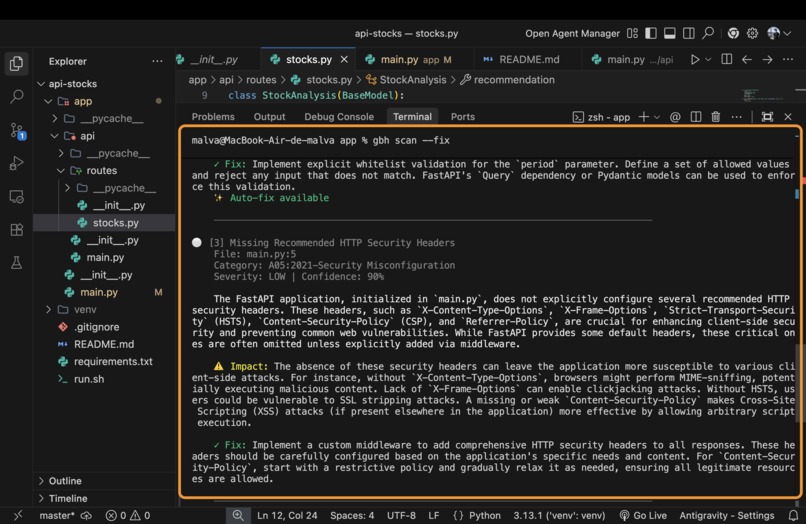Screen dimensions: 806x524
Task: Open new terminal dropdown chevron
Action: tap(657, 117)
